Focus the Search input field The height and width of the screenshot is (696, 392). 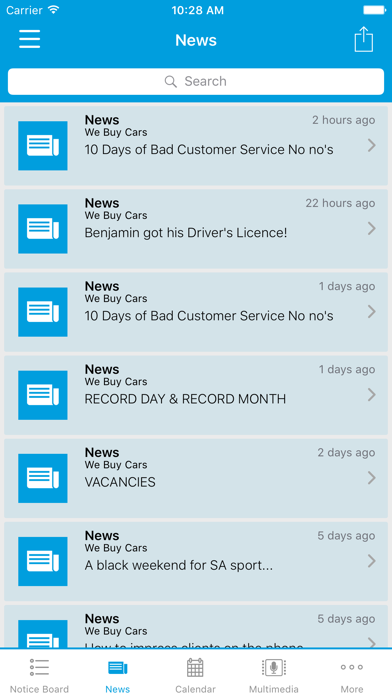tap(196, 81)
